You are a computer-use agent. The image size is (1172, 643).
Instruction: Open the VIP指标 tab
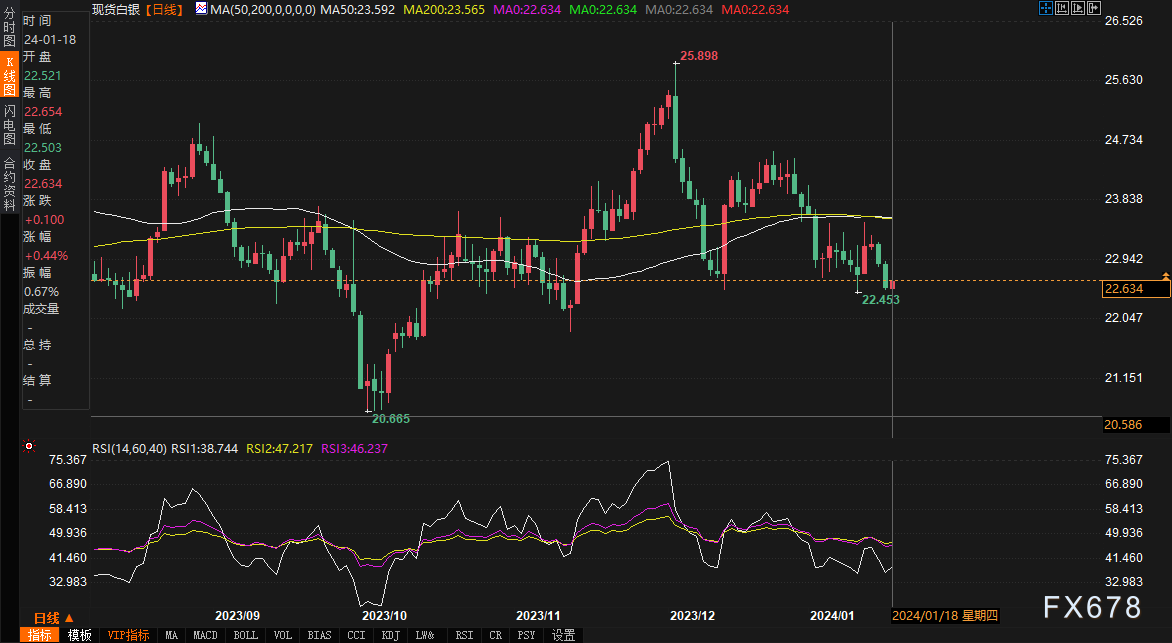(128, 635)
